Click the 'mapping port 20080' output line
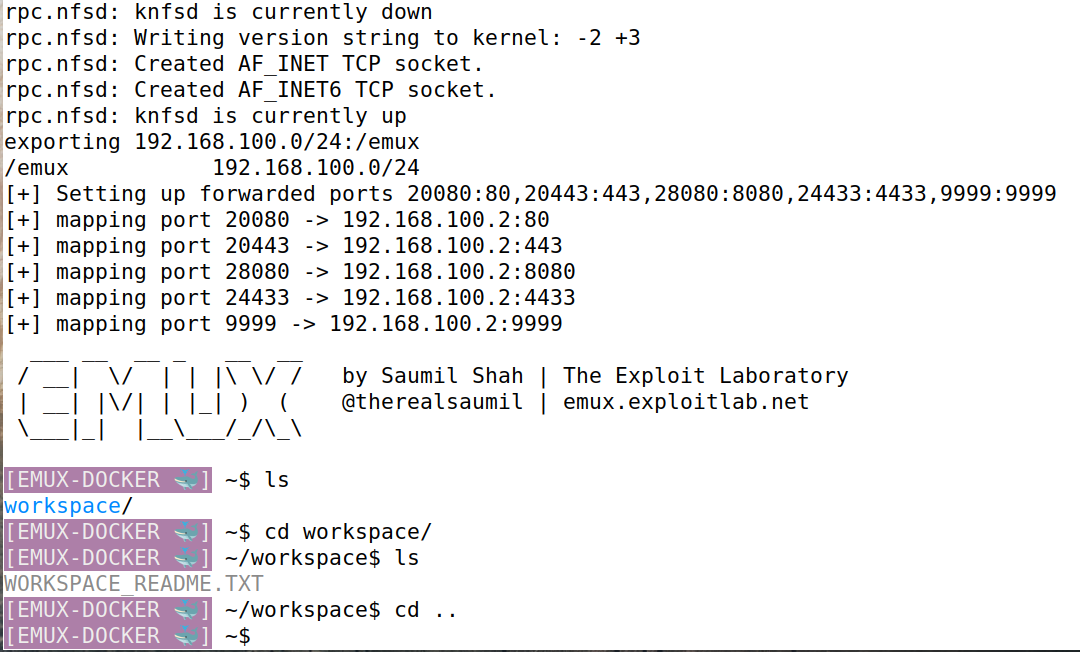The width and height of the screenshot is (1080, 652). coord(278,220)
